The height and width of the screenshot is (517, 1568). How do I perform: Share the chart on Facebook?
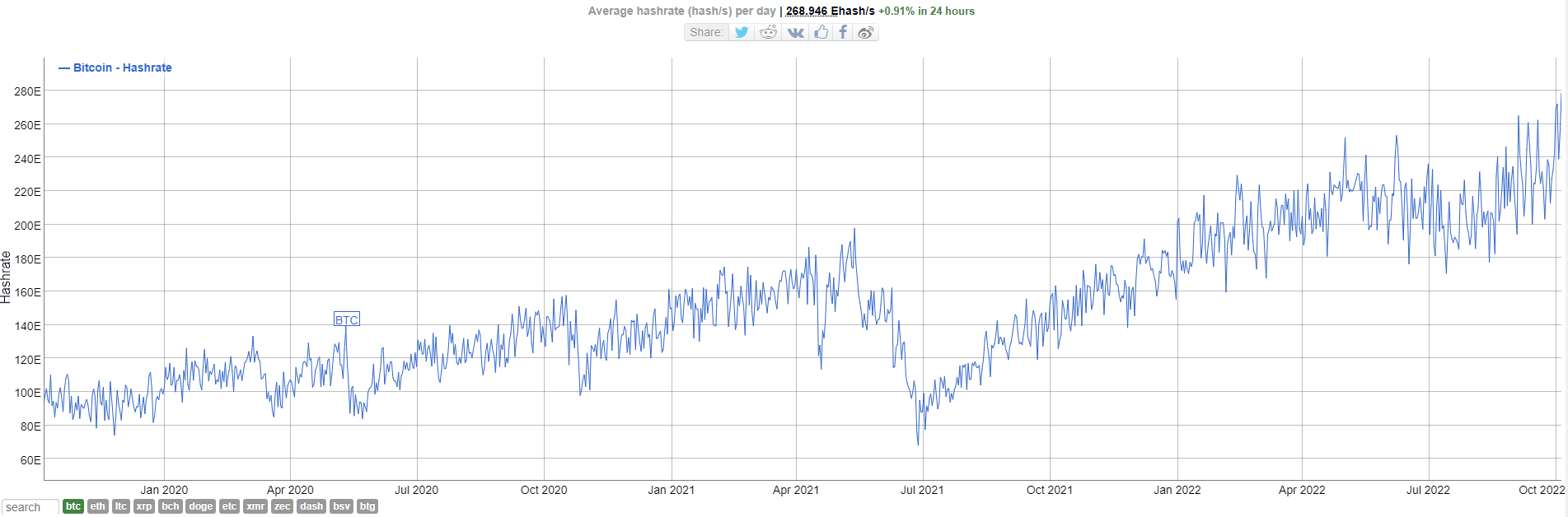[843, 32]
